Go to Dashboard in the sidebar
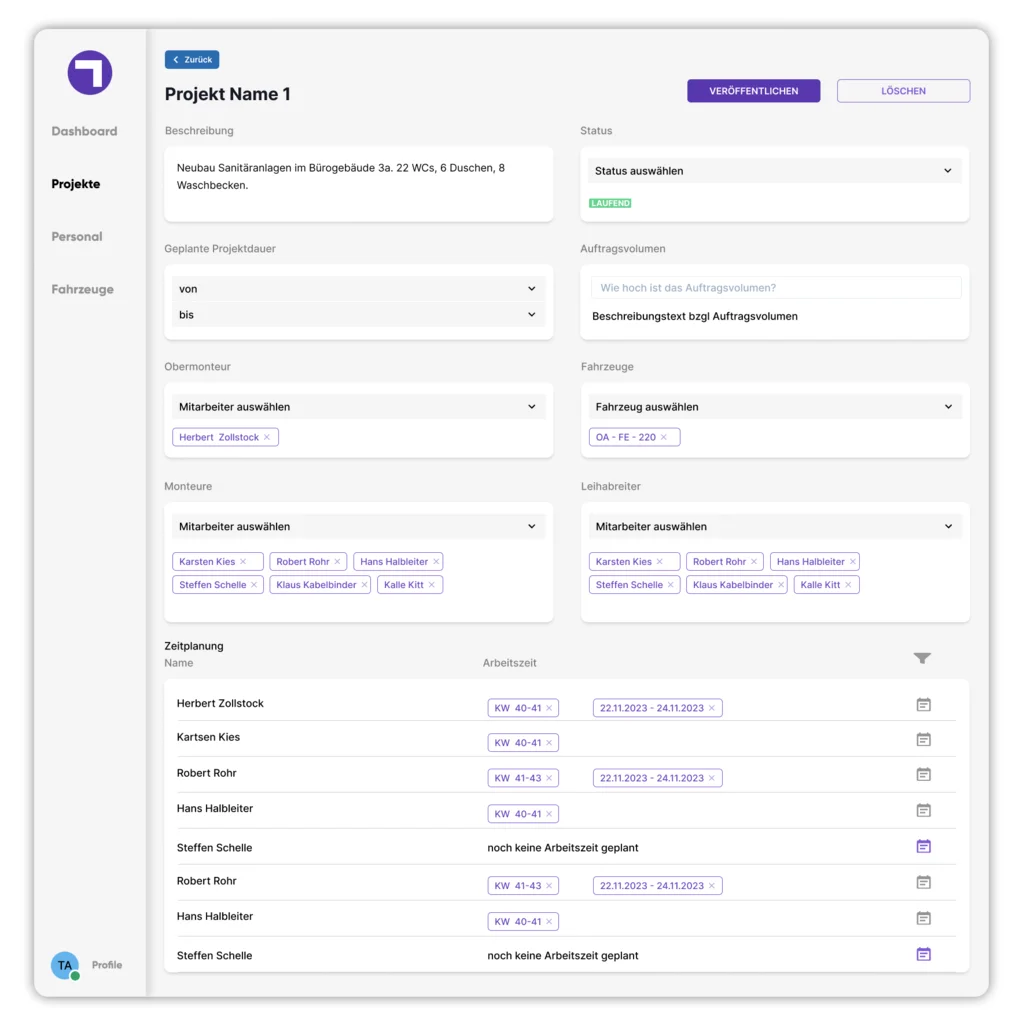This screenshot has width=1023, height=1017. (84, 131)
